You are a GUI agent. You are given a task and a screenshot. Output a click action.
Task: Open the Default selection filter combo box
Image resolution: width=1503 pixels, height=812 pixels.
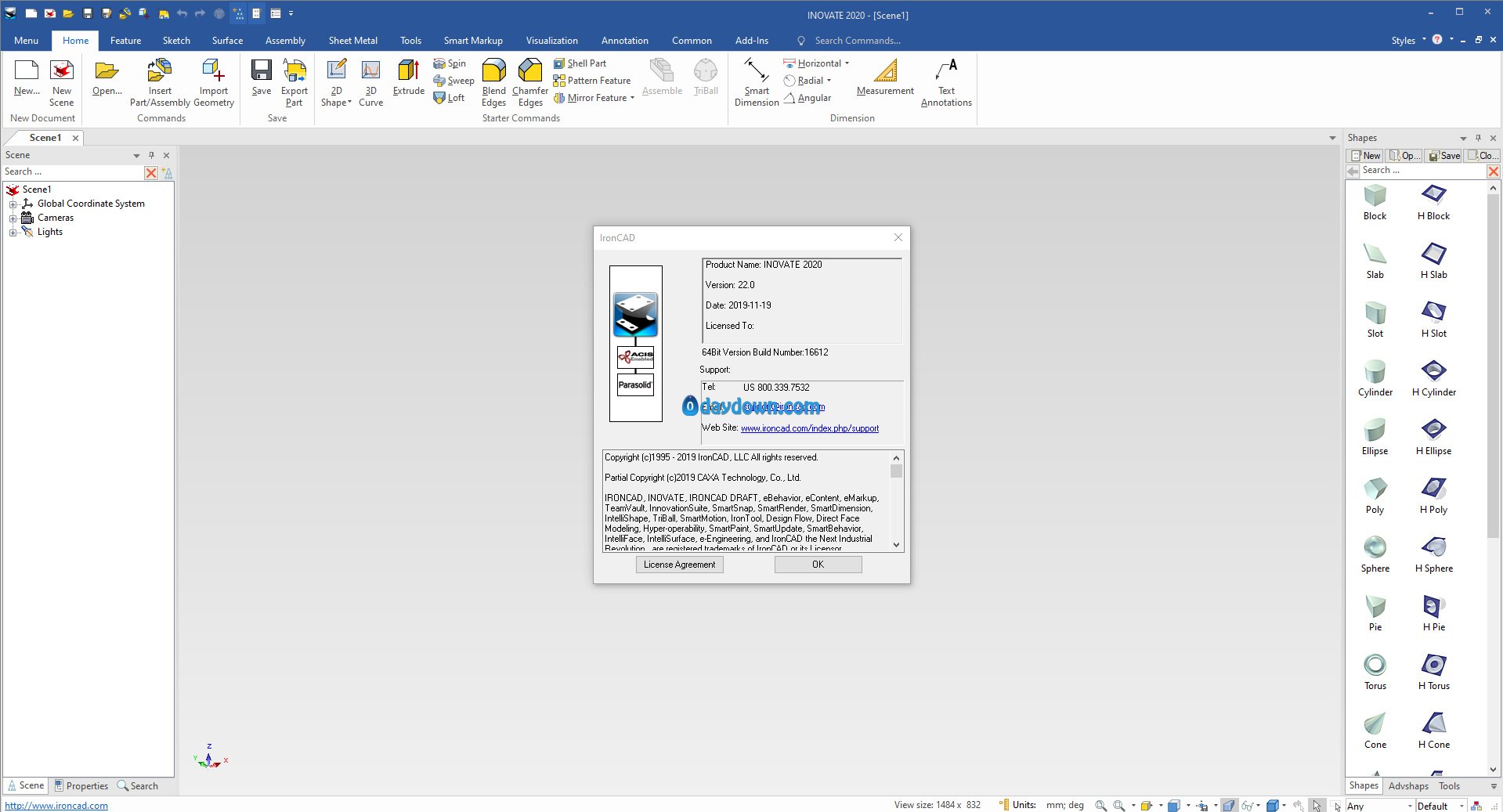pos(1440,806)
